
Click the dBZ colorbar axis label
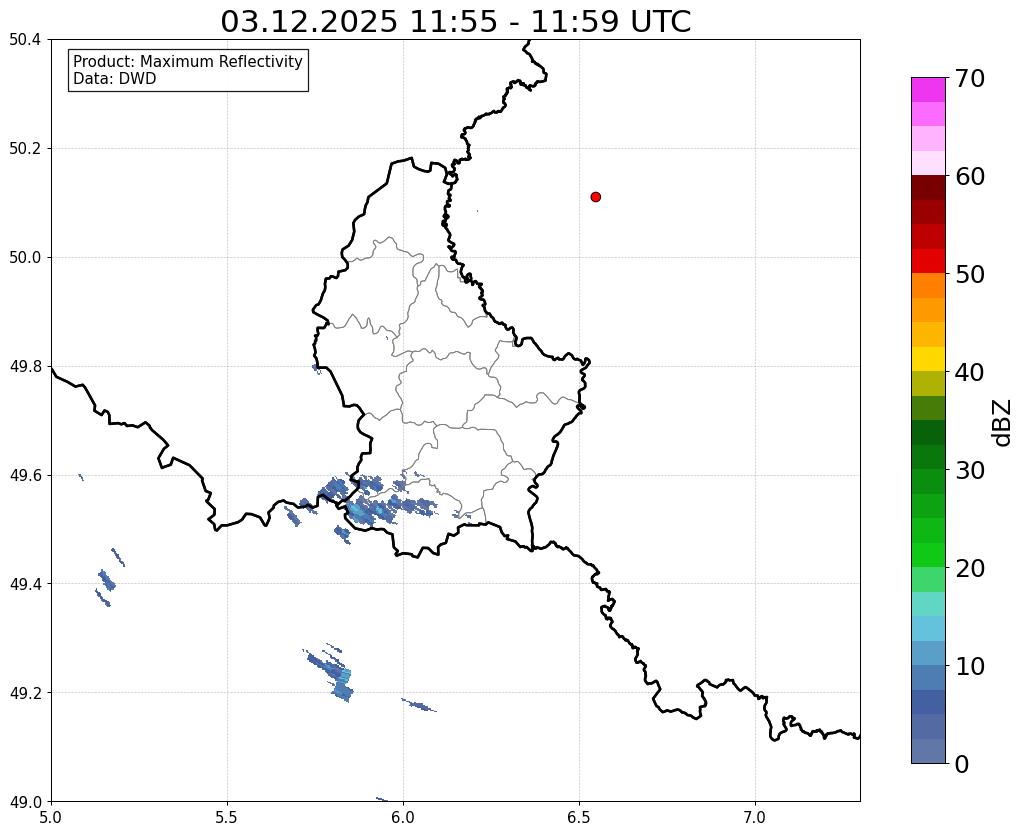[1003, 423]
